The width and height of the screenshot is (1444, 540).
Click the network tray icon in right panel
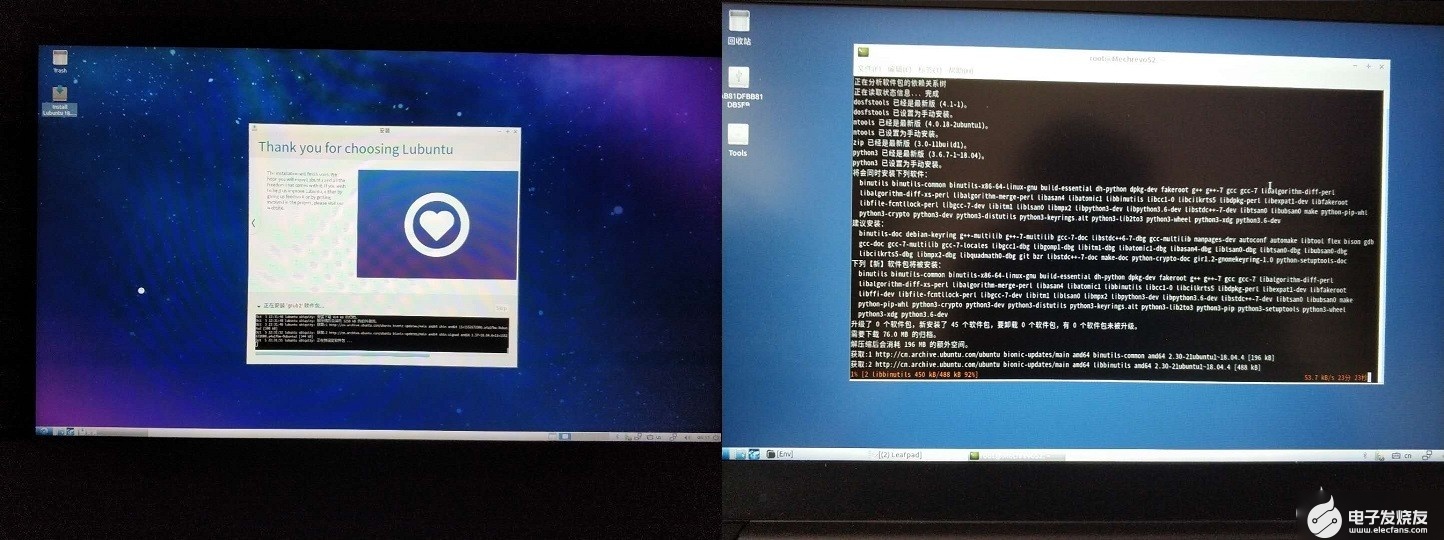point(1426,455)
